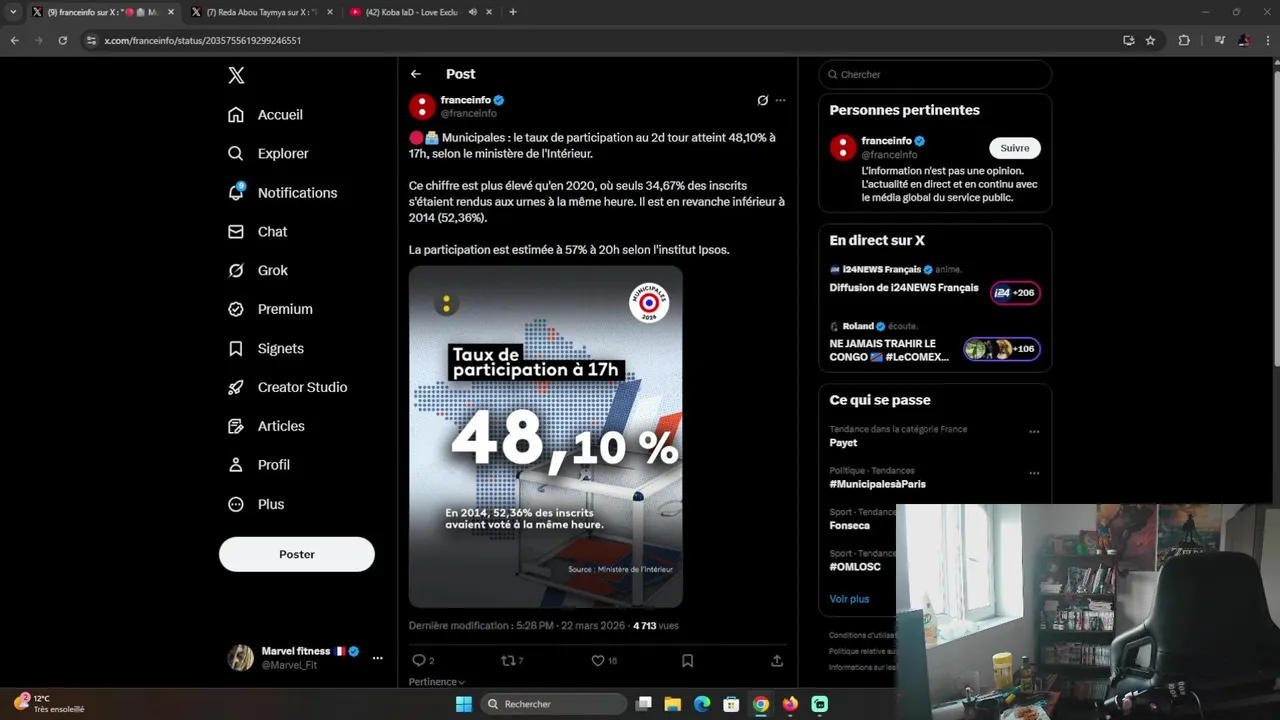Click the address bar URL
The height and width of the screenshot is (720, 1280).
coord(202,41)
